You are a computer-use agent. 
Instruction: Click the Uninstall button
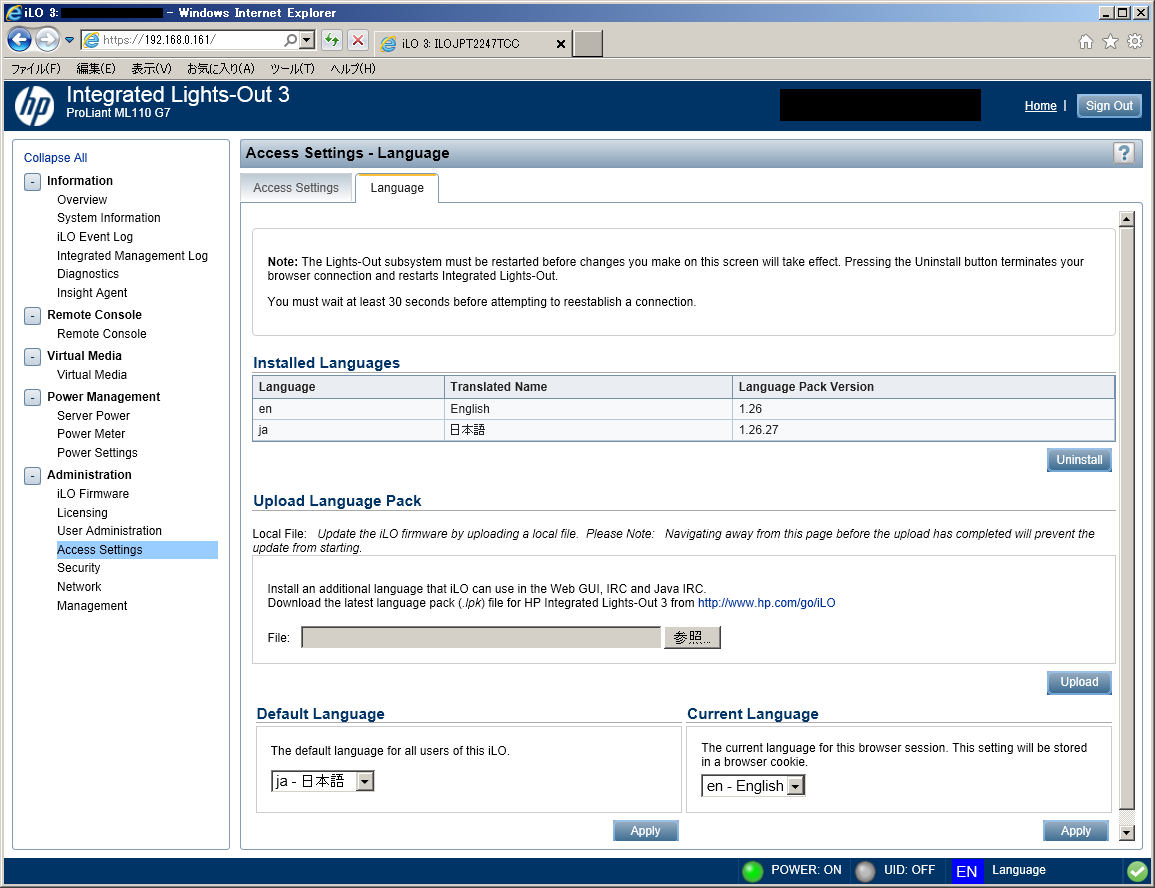coord(1079,459)
